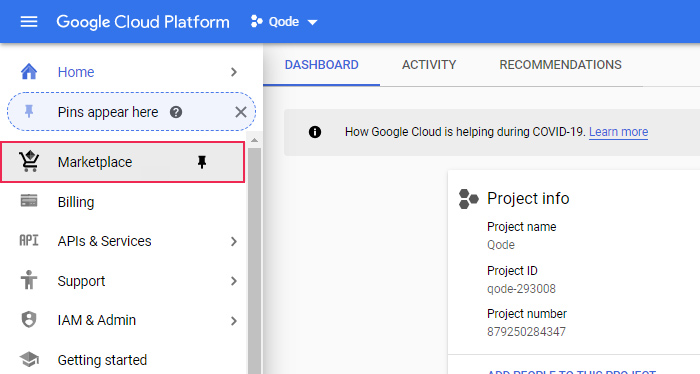Dismiss the Pins appear here hint
The image size is (700, 374).
241,112
